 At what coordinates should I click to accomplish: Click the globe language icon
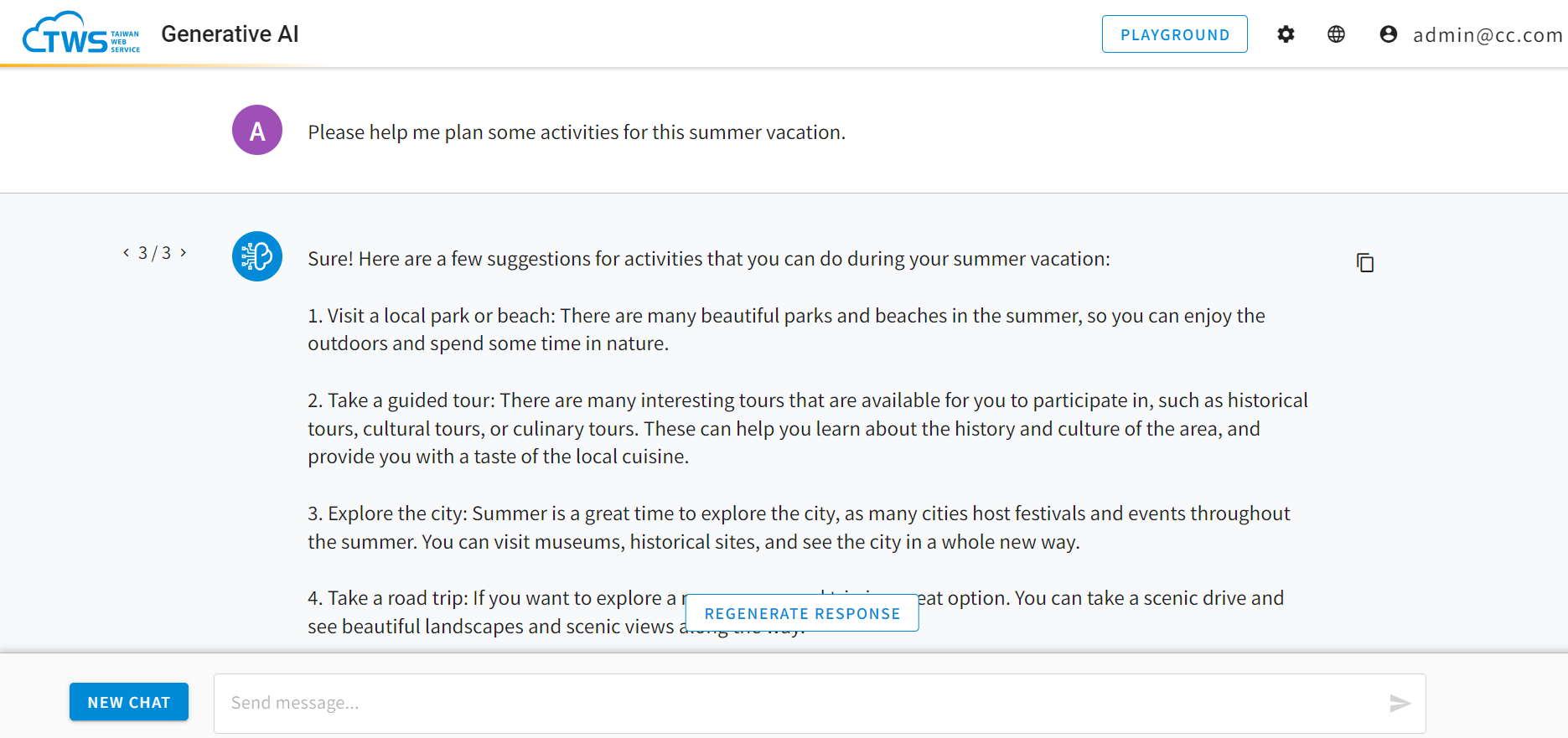pyautogui.click(x=1337, y=34)
